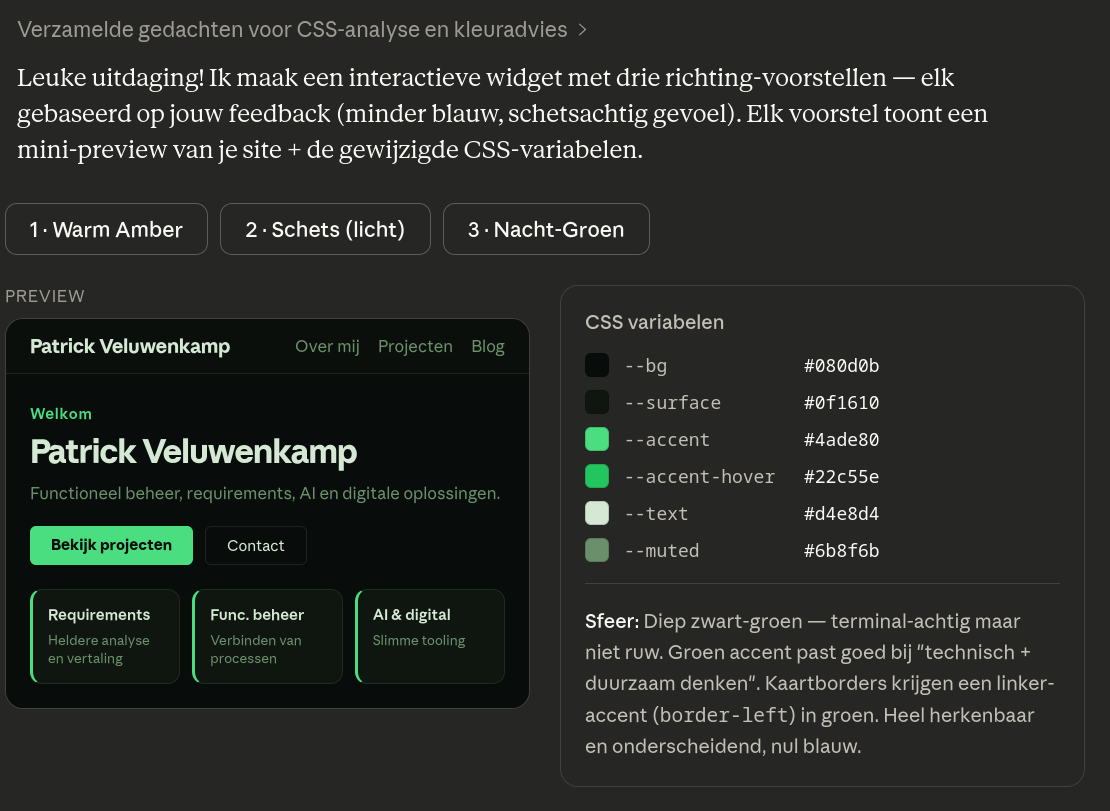This screenshot has height=811, width=1110.
Task: Click the "AI & digital" card
Action: 430,636
